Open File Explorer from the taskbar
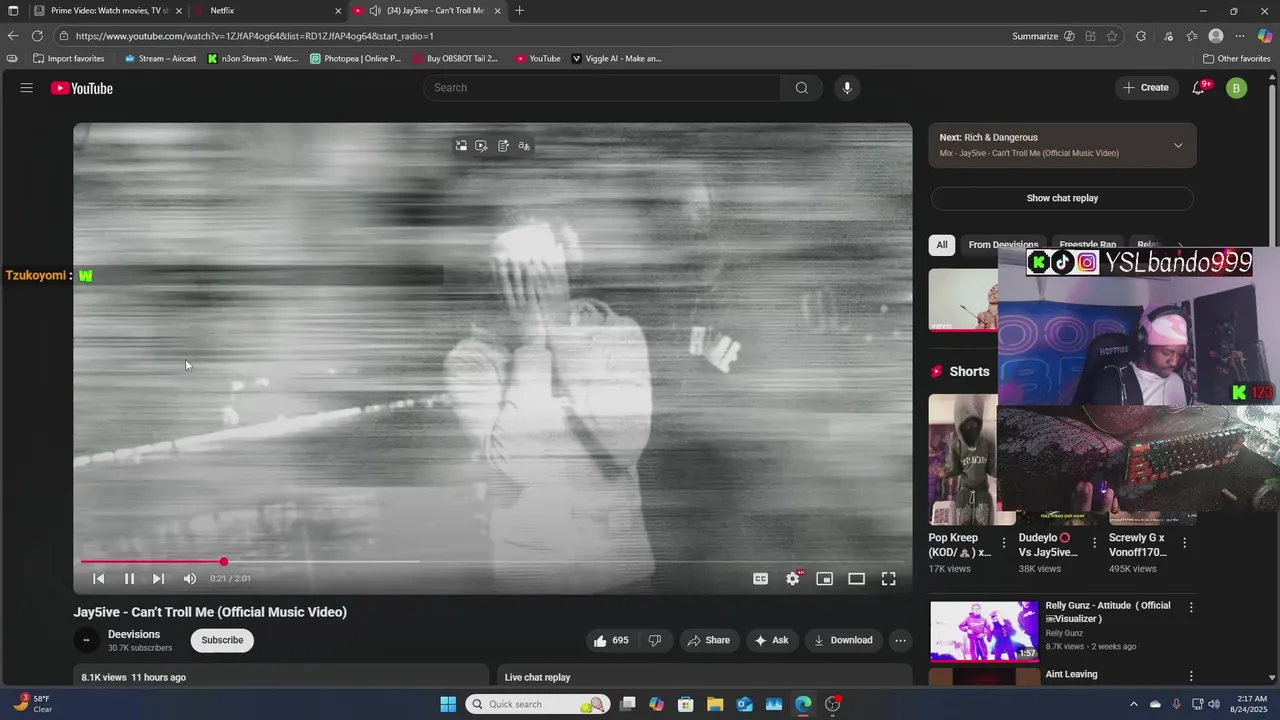Viewport: 1280px width, 720px height. pos(715,704)
